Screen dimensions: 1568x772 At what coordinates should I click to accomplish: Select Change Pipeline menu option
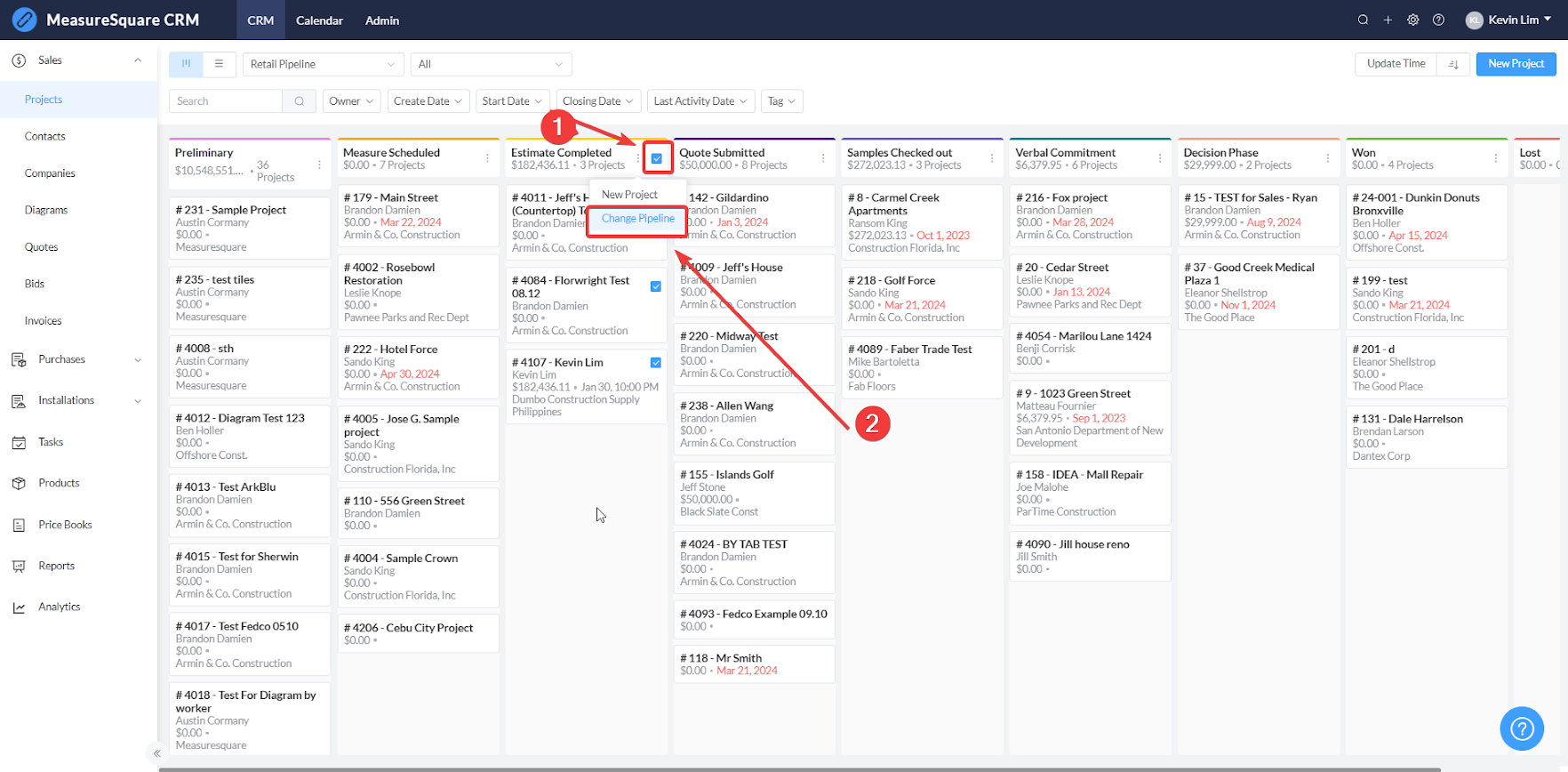(638, 219)
